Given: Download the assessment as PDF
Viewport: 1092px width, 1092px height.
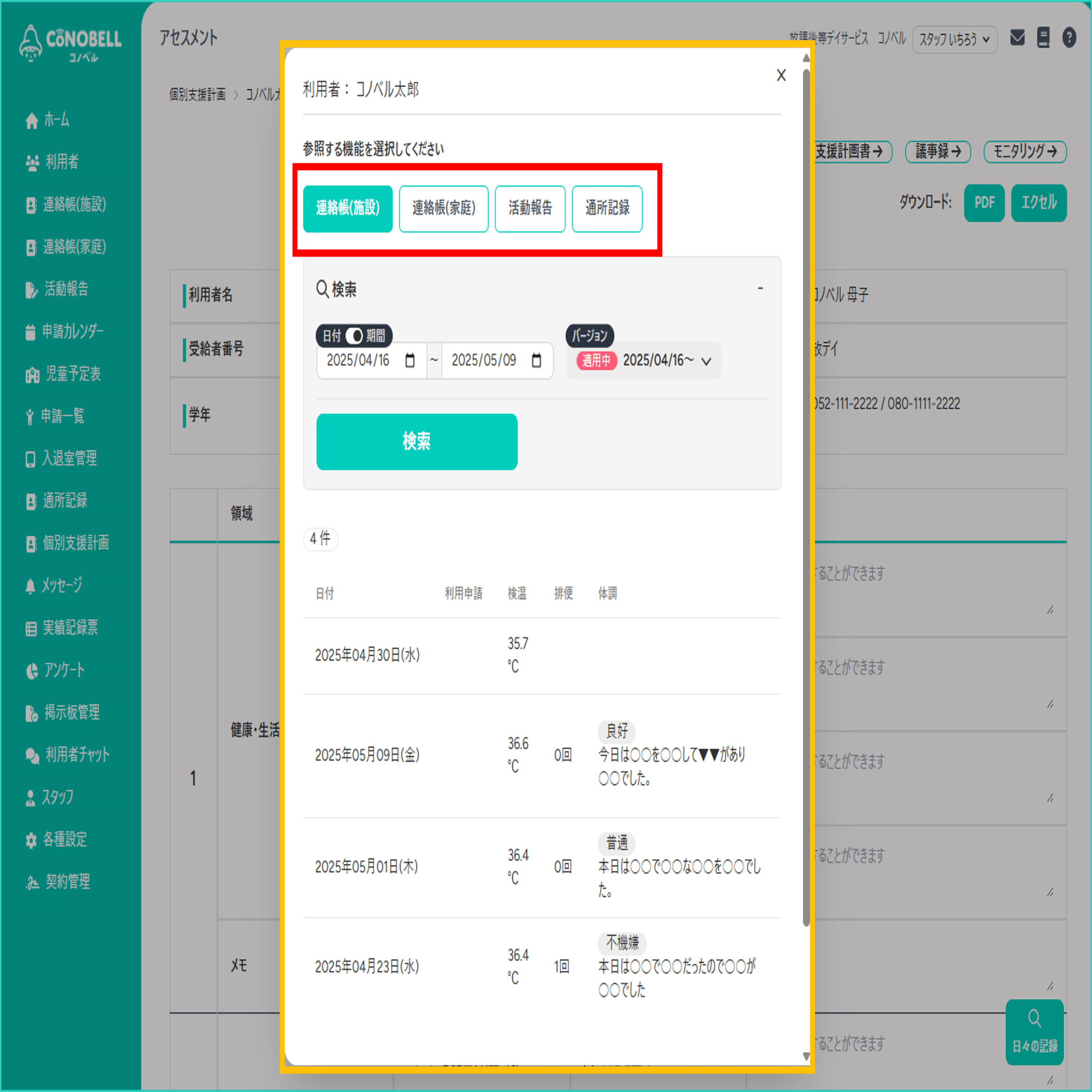Looking at the screenshot, I should click(x=983, y=203).
